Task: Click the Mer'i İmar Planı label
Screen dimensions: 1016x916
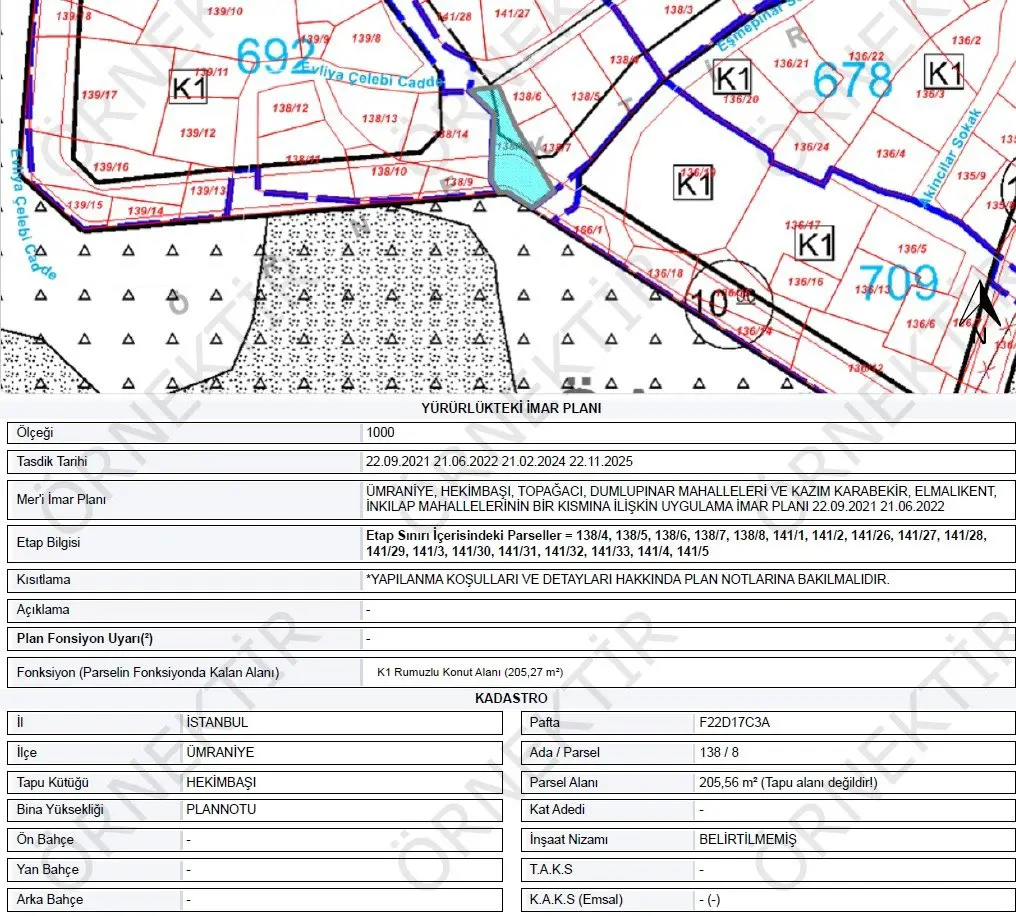Action: pyautogui.click(x=61, y=499)
